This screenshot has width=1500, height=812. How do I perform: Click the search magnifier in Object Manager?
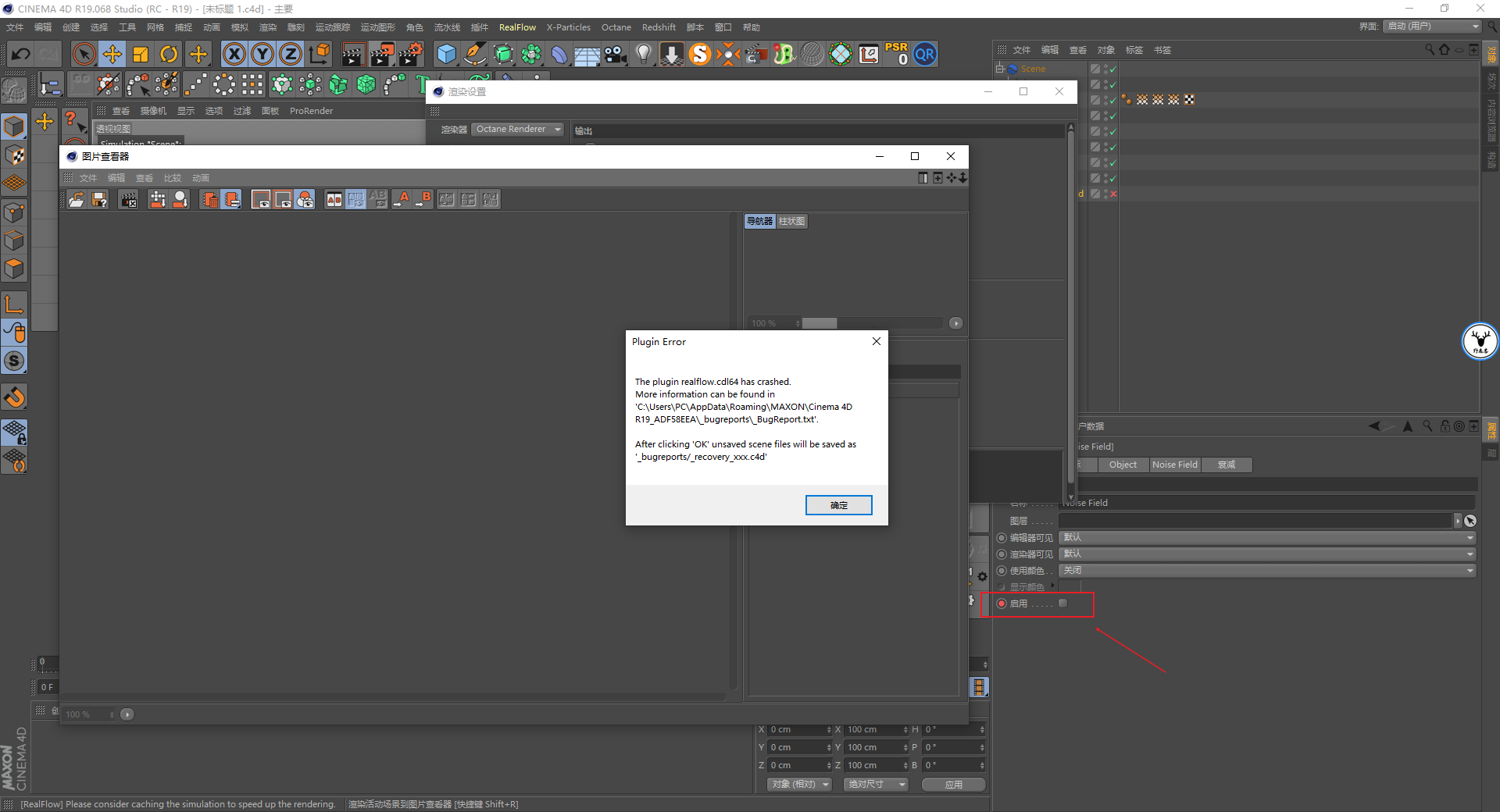1430,50
